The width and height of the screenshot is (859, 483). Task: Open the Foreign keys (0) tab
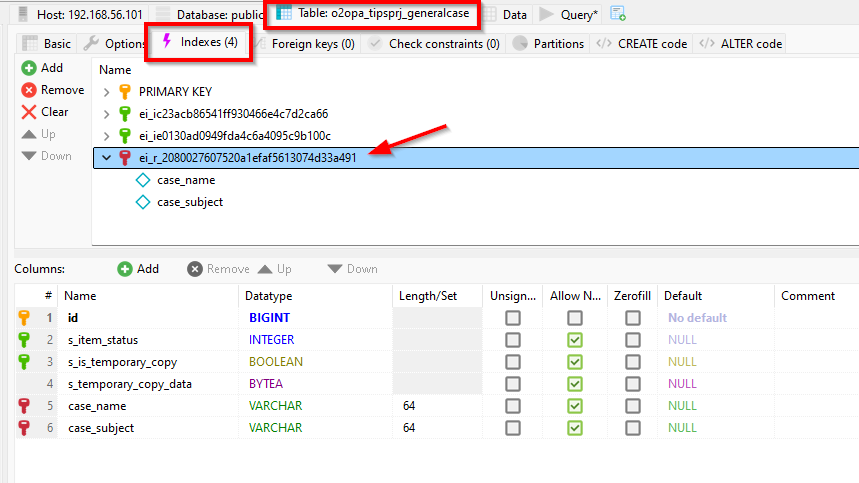(x=312, y=44)
